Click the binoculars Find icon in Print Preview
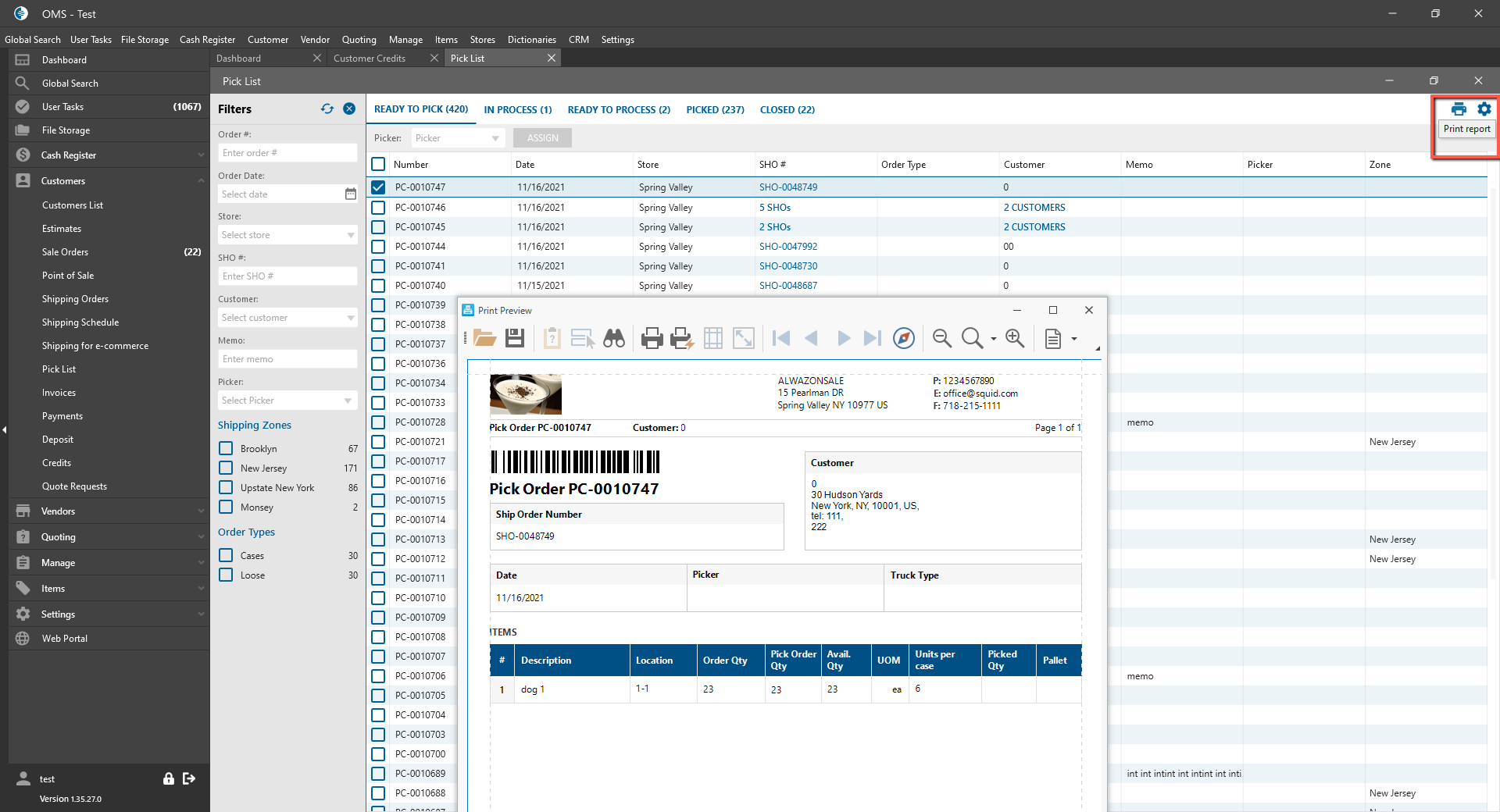The image size is (1500, 812). click(614, 338)
